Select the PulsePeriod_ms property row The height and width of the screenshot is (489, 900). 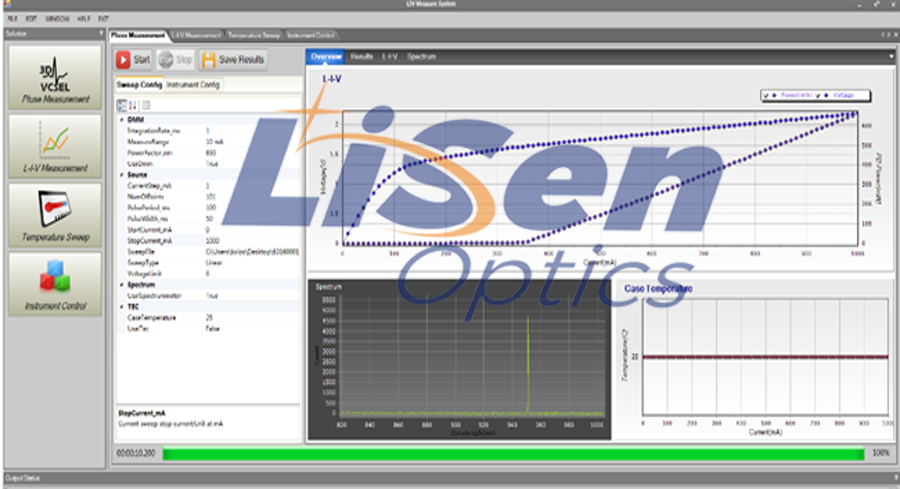pos(208,207)
